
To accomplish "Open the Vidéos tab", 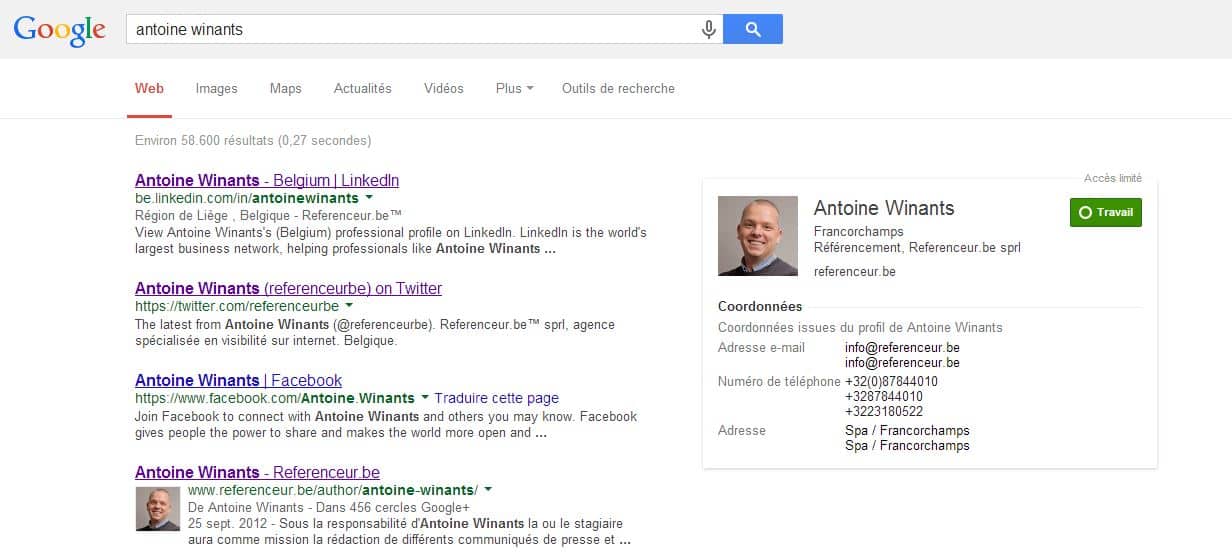I will 444,88.
